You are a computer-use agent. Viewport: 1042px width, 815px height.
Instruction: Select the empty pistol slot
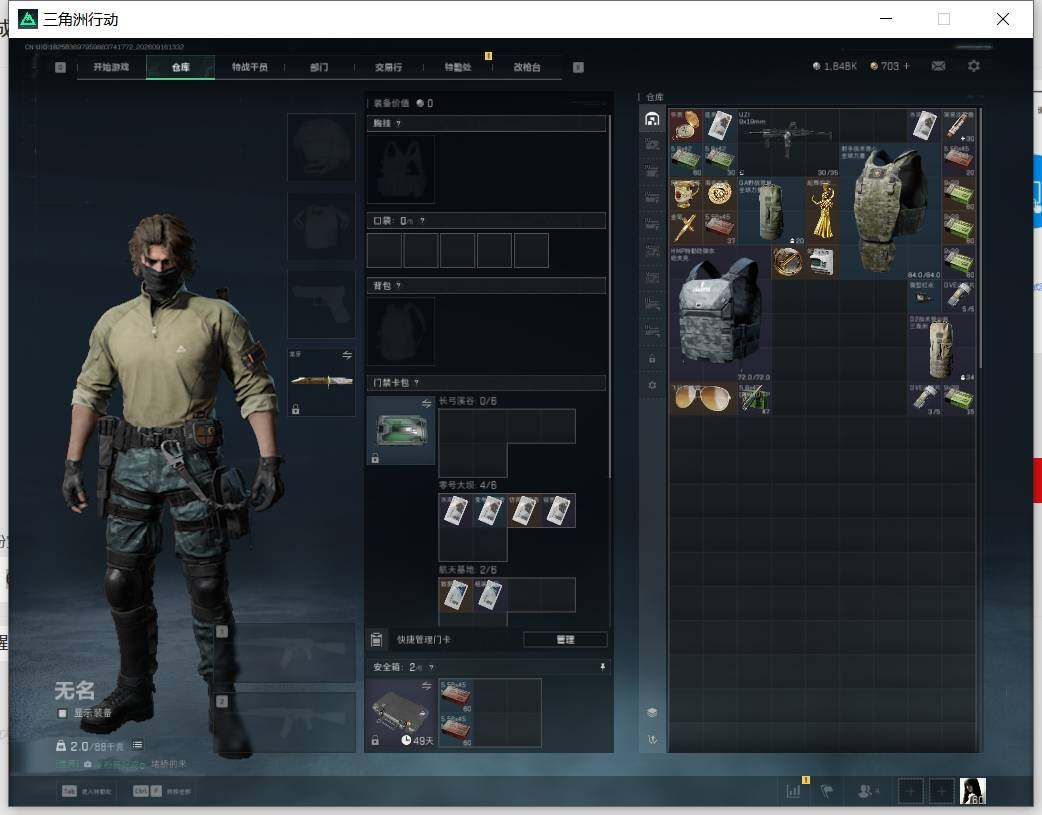[x=321, y=304]
